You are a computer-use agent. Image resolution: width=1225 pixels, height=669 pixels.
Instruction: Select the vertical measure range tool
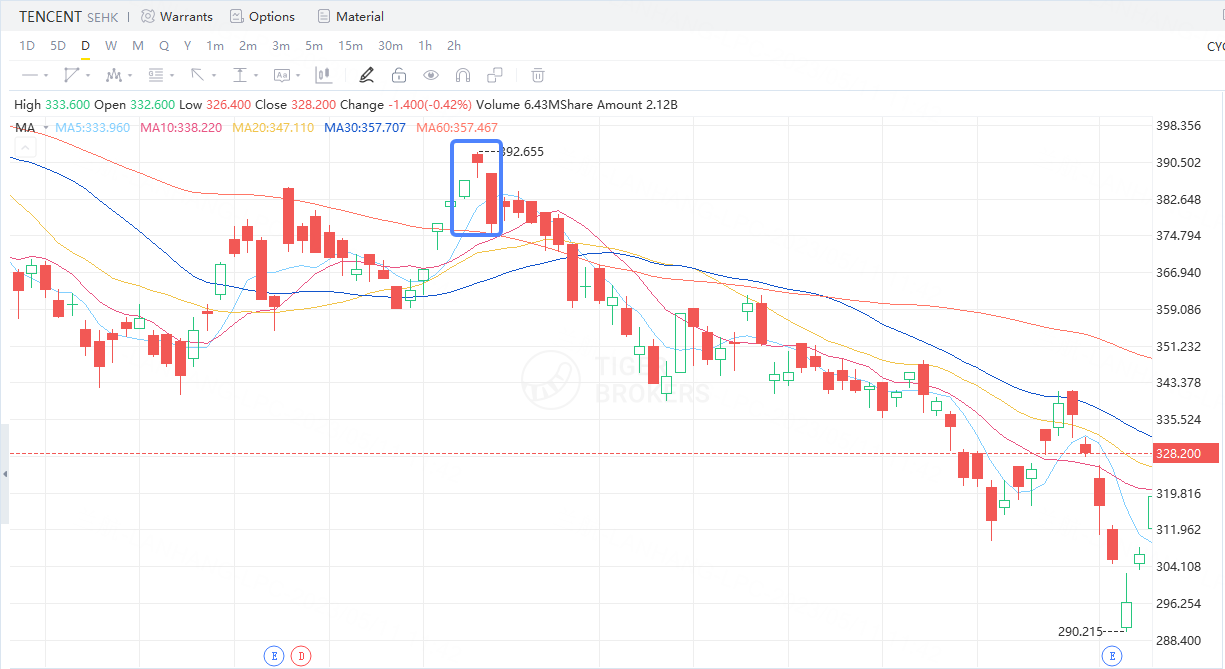pyautogui.click(x=240, y=75)
